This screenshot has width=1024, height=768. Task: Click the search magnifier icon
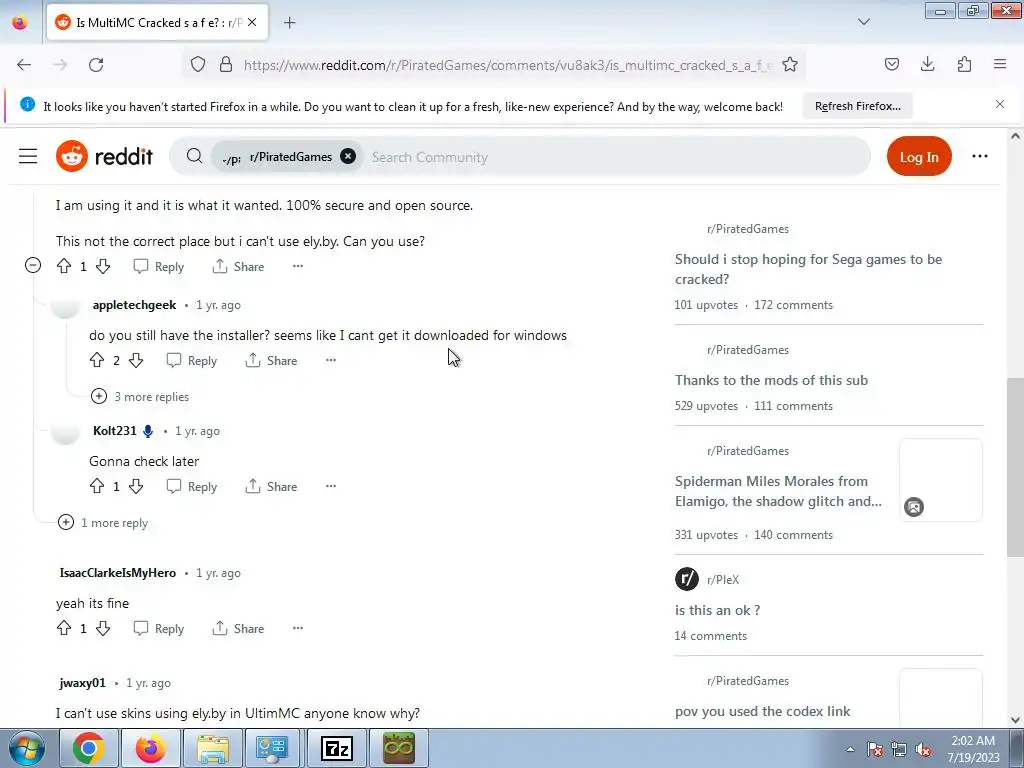pos(194,156)
